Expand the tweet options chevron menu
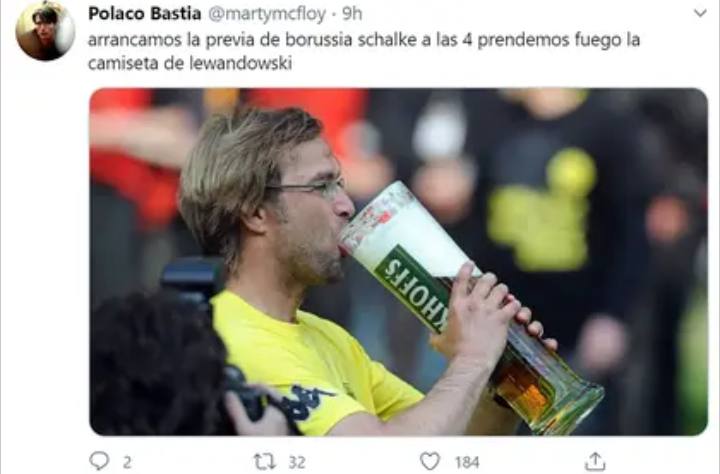This screenshot has width=720, height=474. coord(700,13)
